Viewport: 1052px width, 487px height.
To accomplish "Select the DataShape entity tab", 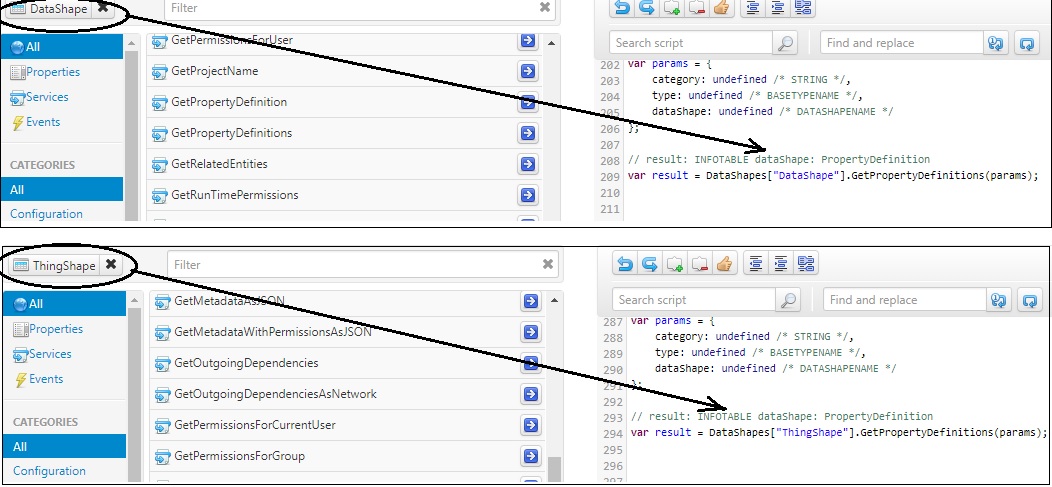I will tap(50, 9).
